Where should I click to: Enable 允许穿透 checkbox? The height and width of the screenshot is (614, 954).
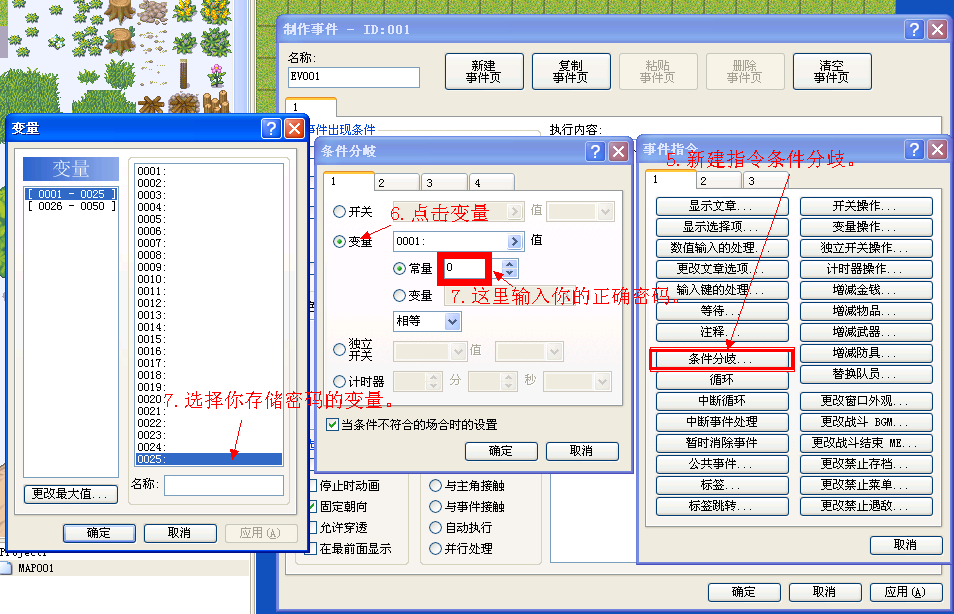click(x=312, y=528)
